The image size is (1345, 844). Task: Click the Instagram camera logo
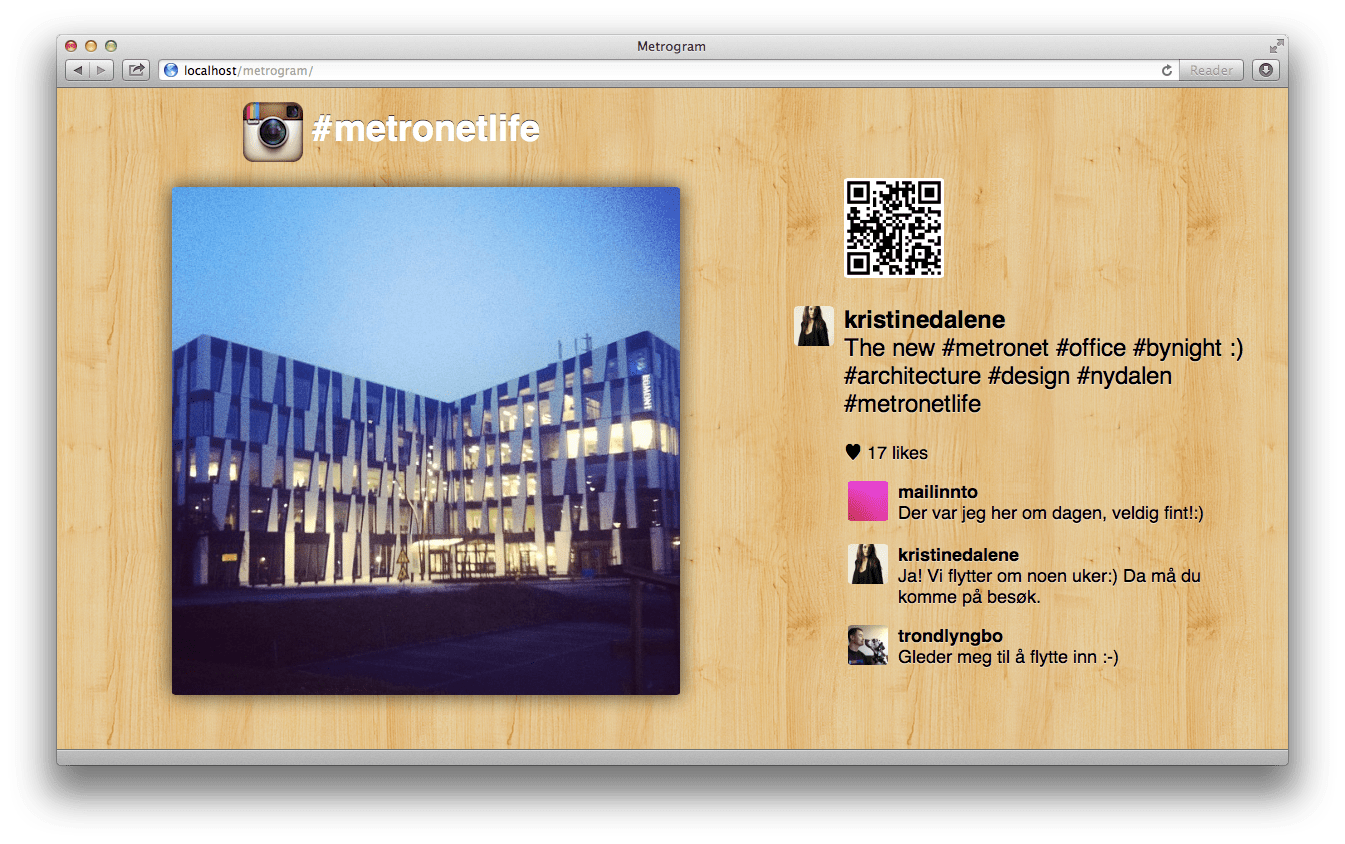coord(271,131)
